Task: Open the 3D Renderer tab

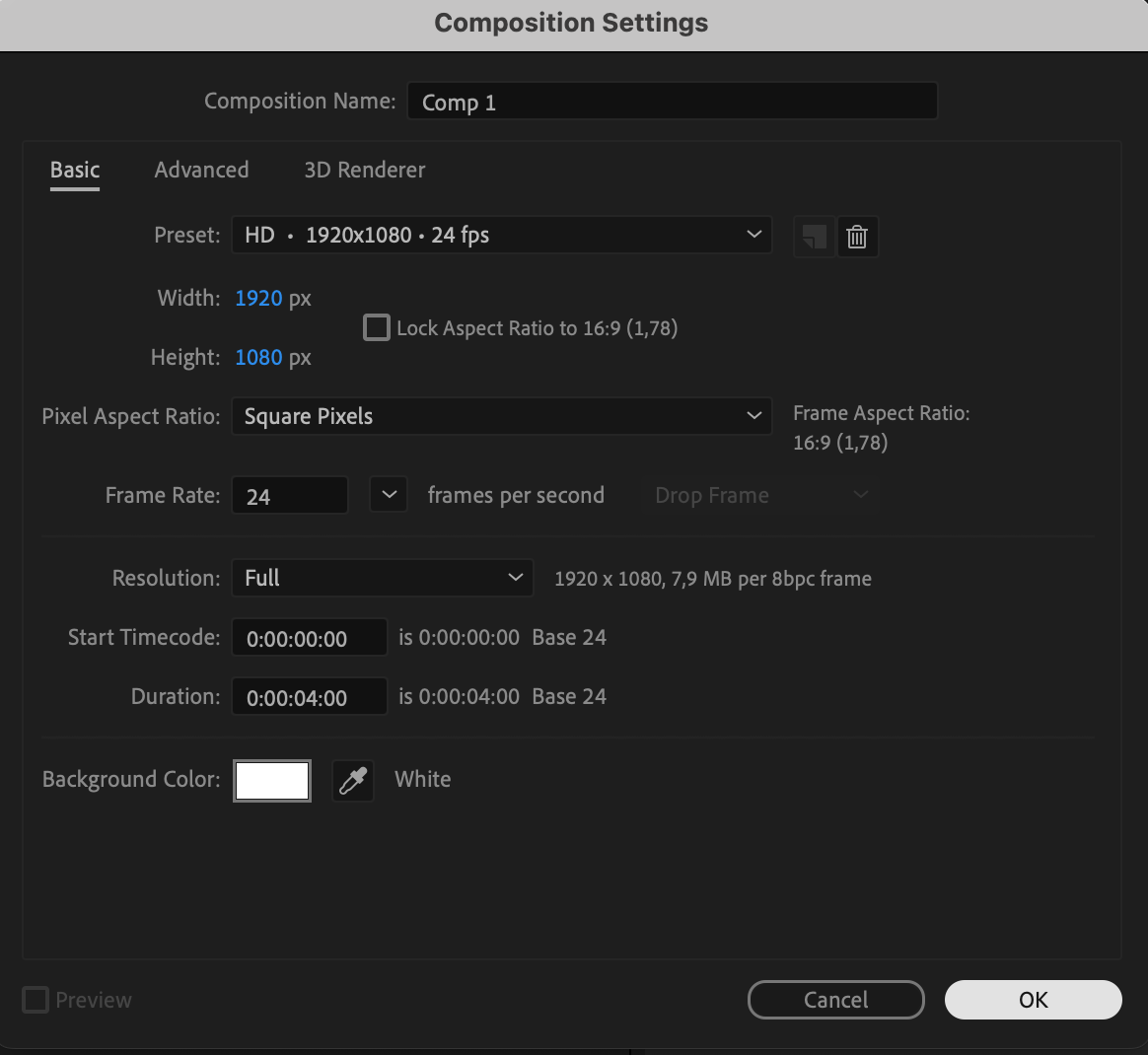Action: tap(365, 170)
